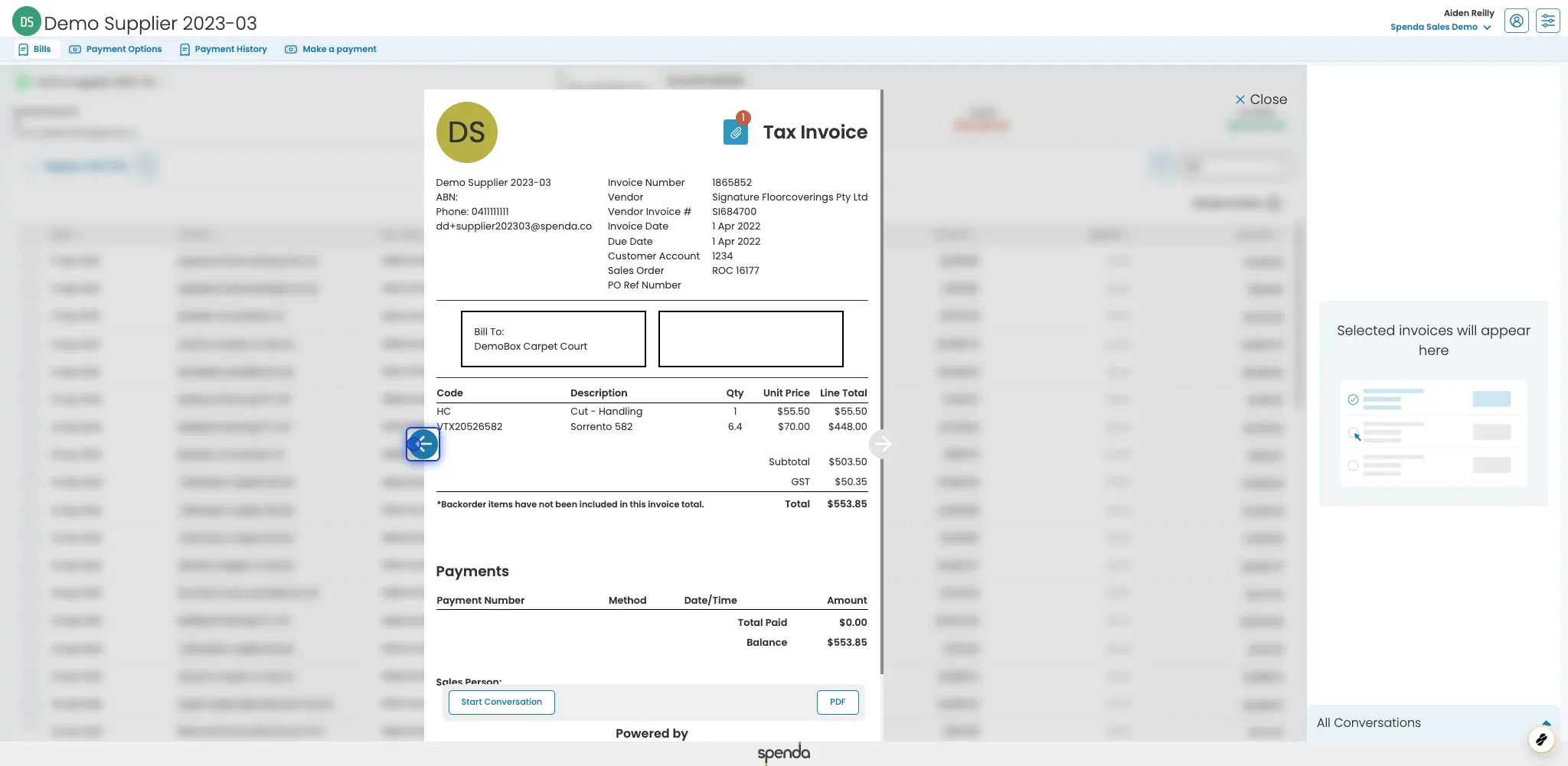The height and width of the screenshot is (766, 1568).
Task: Click the round chat support icon
Action: tap(1540, 739)
